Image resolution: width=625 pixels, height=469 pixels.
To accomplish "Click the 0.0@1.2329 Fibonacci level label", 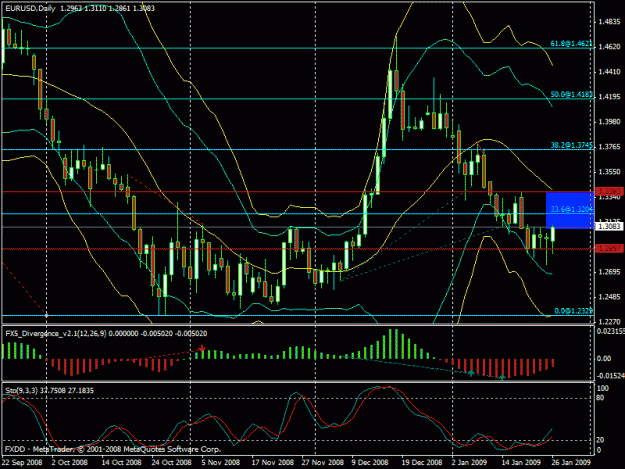I will (x=573, y=311).
